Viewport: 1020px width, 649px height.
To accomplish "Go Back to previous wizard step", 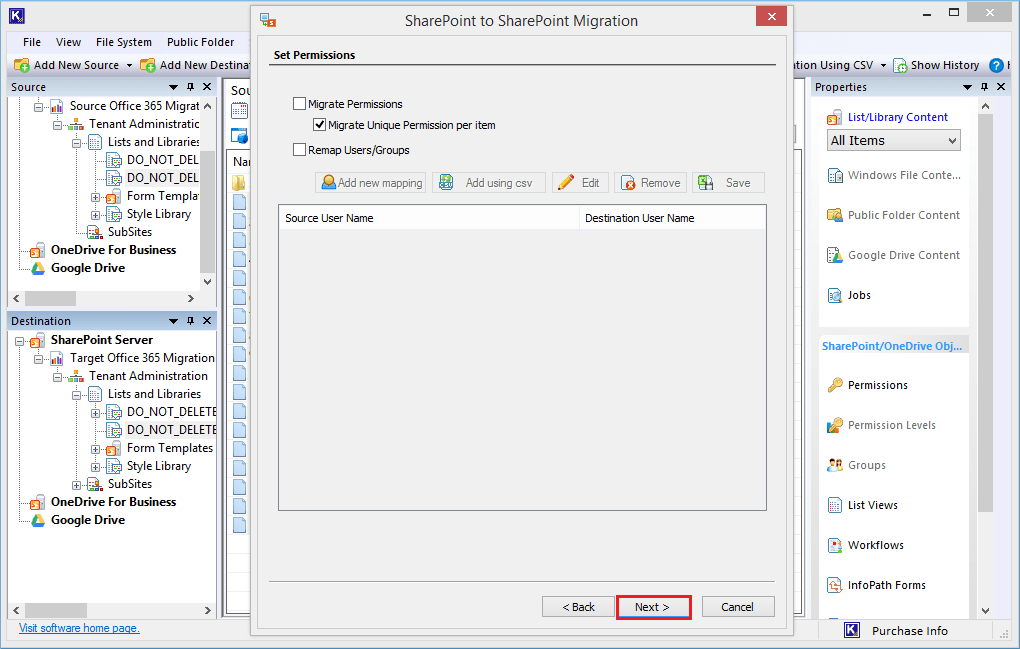I will click(578, 607).
